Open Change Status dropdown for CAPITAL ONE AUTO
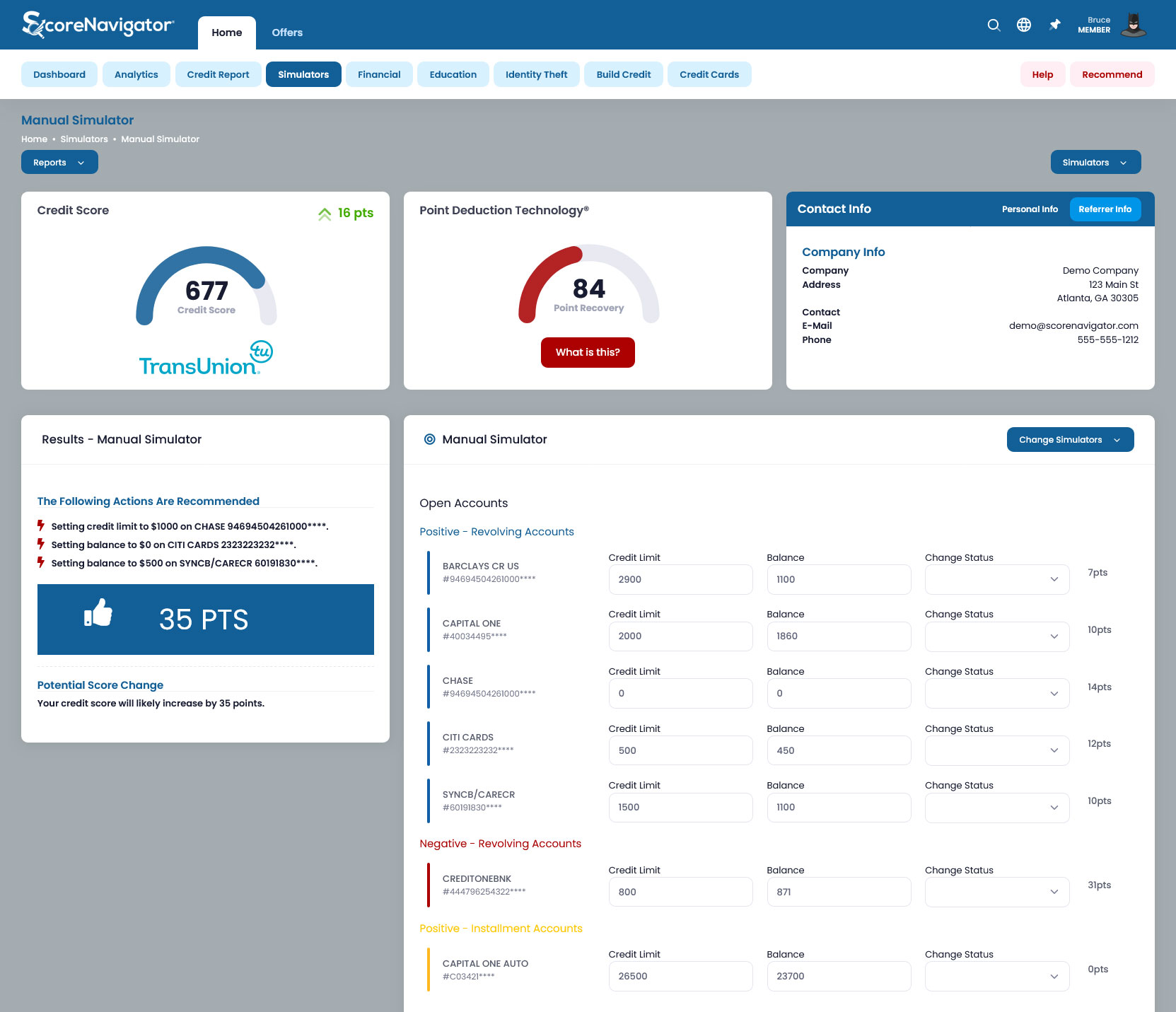This screenshot has height=1012, width=1176. point(997,976)
